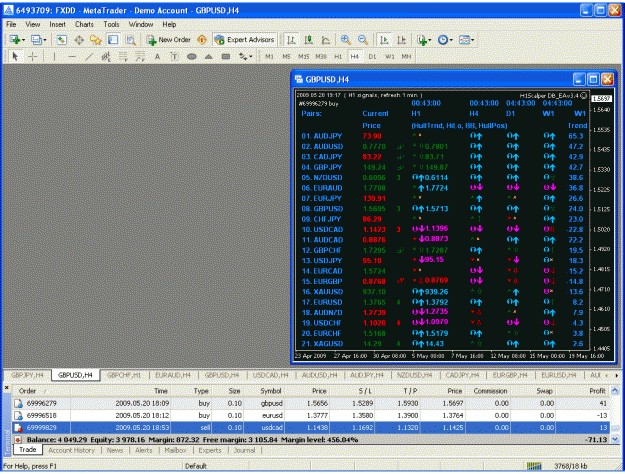Select the Crosshair tool
Image resolution: width=625 pixels, height=474 pixels.
click(33, 57)
